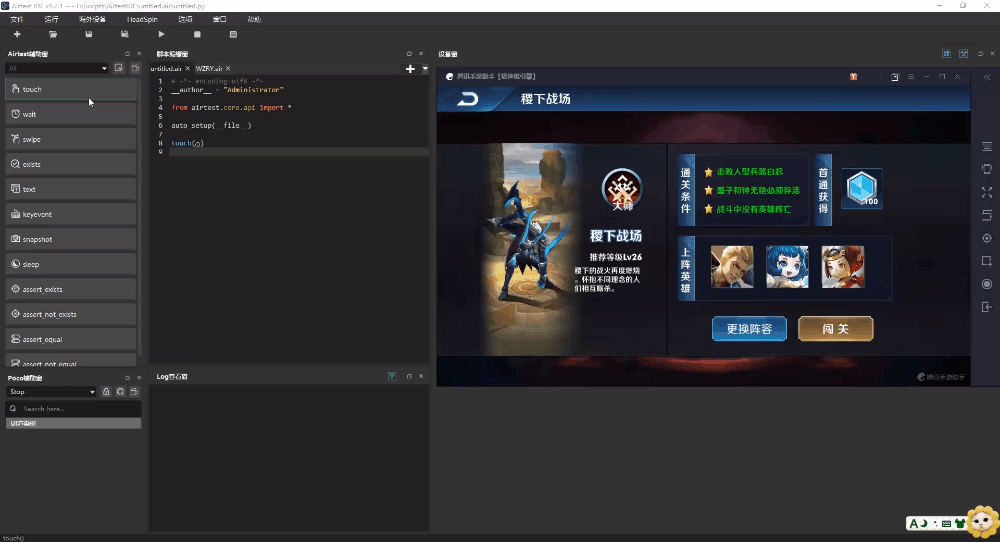
Task: Click the Open folder toolbar icon
Action: pyautogui.click(x=53, y=34)
